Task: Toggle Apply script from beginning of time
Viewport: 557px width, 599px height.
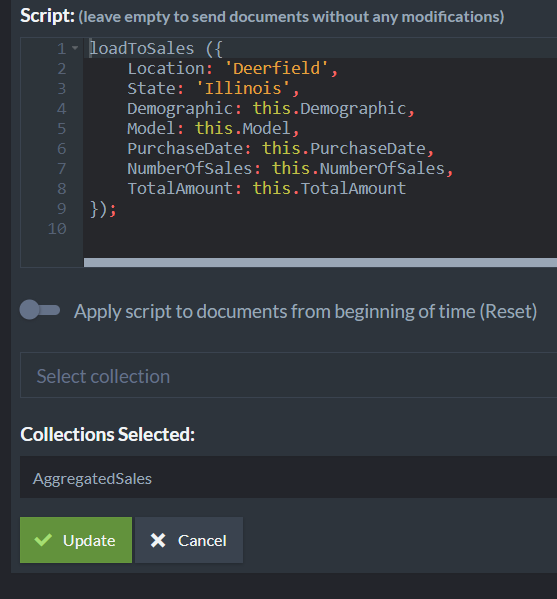Action: point(40,310)
